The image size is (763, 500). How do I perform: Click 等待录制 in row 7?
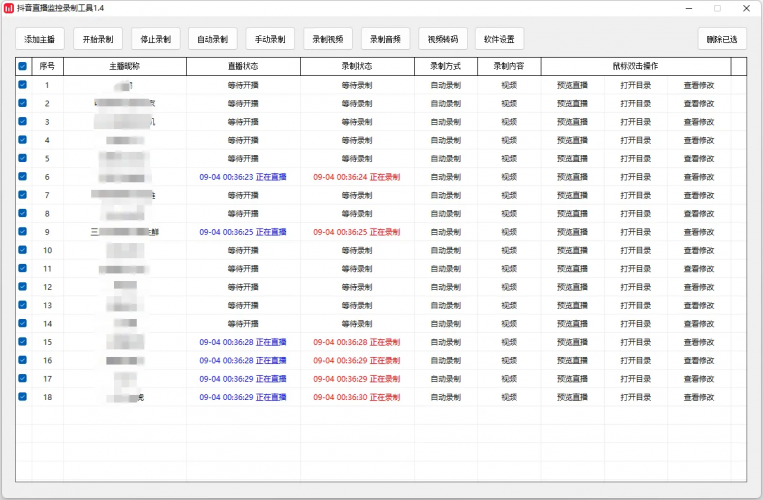(357, 195)
